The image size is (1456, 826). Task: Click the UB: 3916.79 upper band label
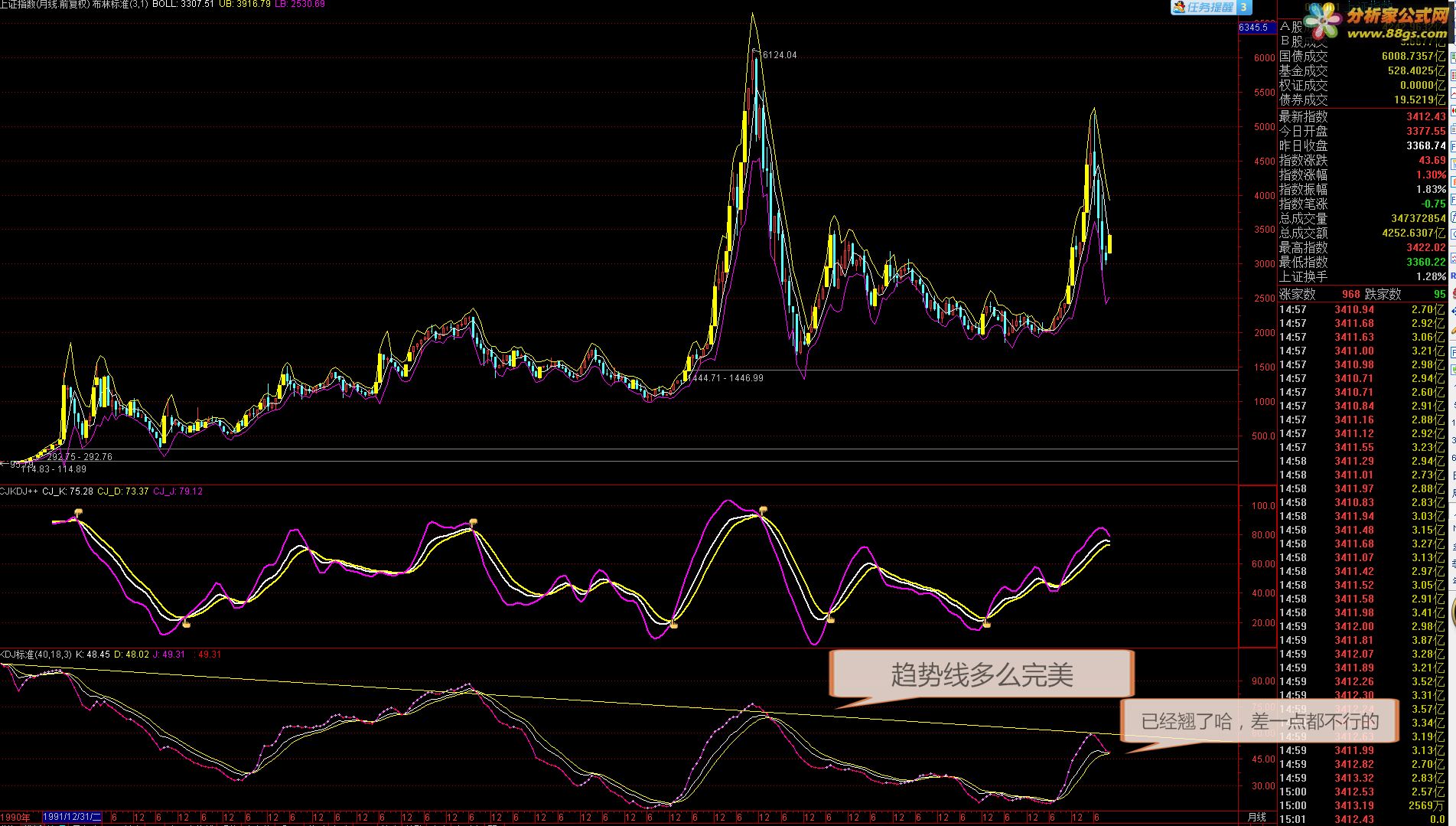(245, 4)
